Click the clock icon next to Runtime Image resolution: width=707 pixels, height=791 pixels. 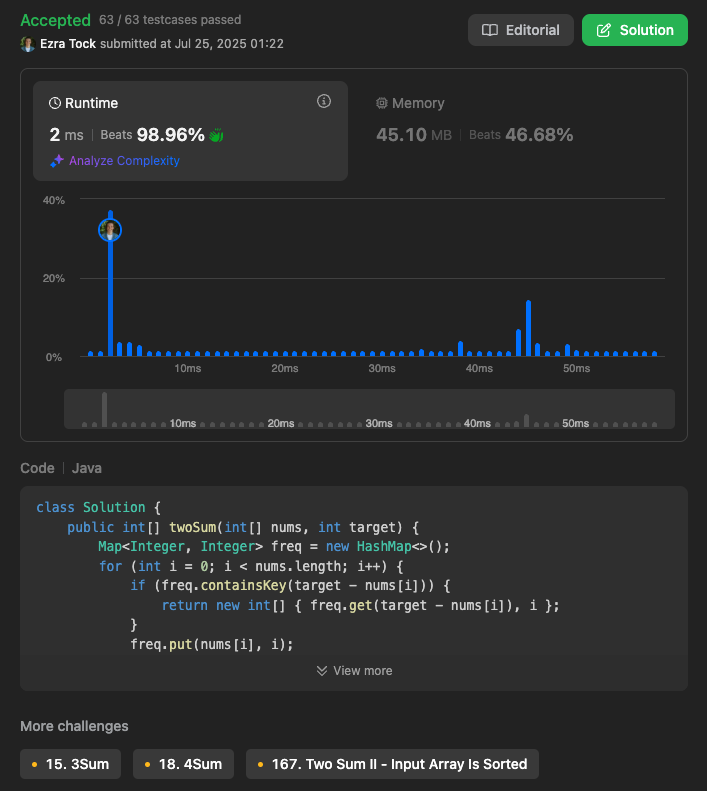coord(55,103)
